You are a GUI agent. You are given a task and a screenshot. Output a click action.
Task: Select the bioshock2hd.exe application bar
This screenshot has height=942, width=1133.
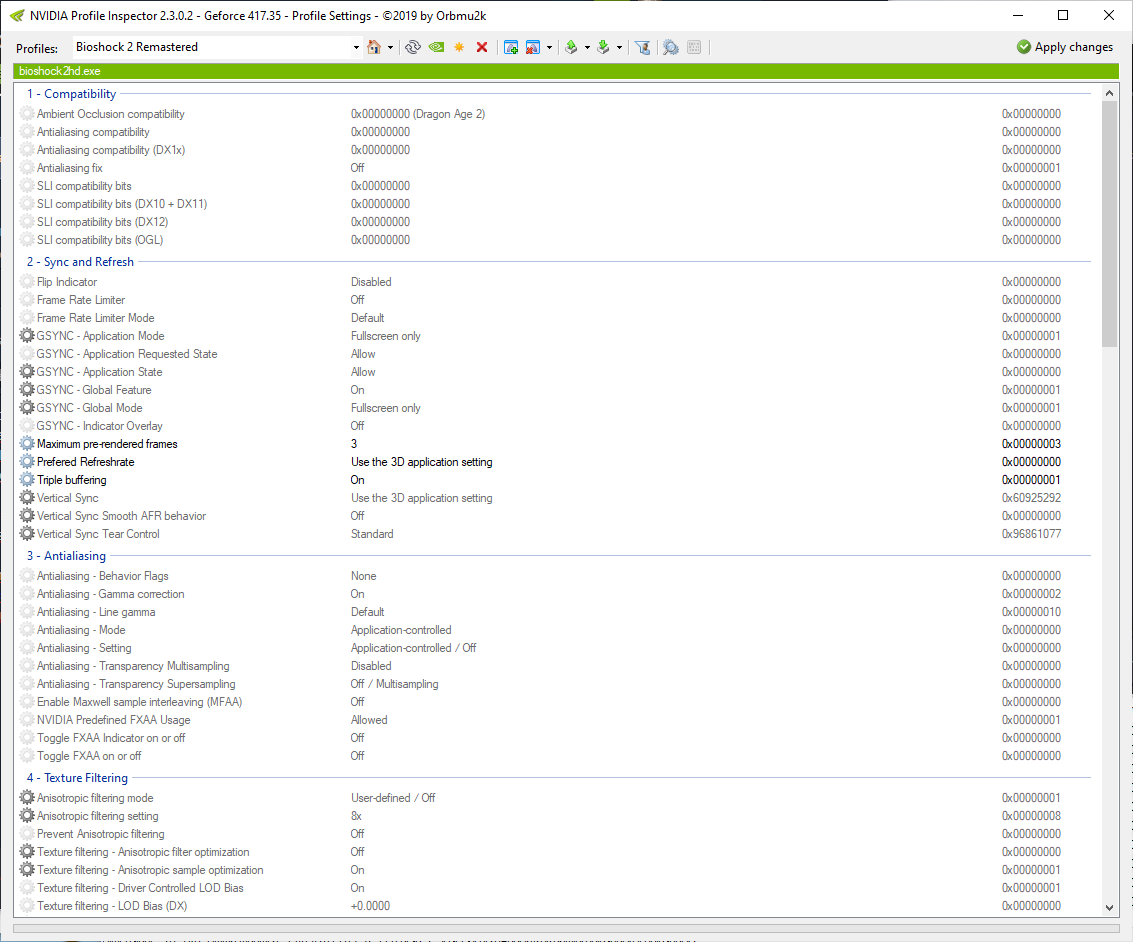[x=566, y=71]
